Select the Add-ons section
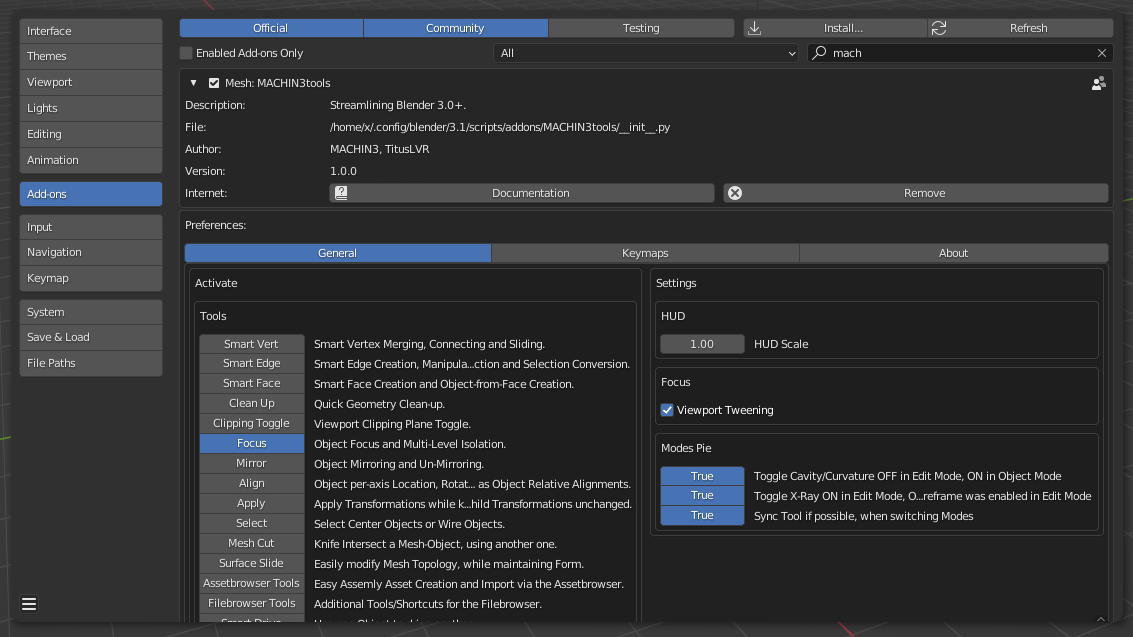The image size is (1133, 637). click(x=91, y=194)
